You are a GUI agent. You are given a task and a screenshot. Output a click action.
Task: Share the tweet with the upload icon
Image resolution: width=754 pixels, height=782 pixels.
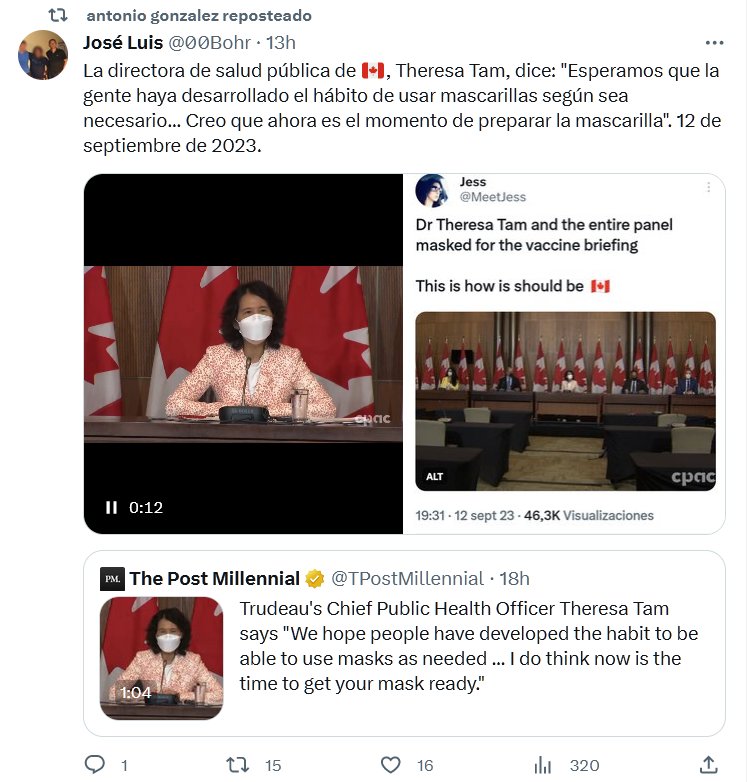click(709, 764)
